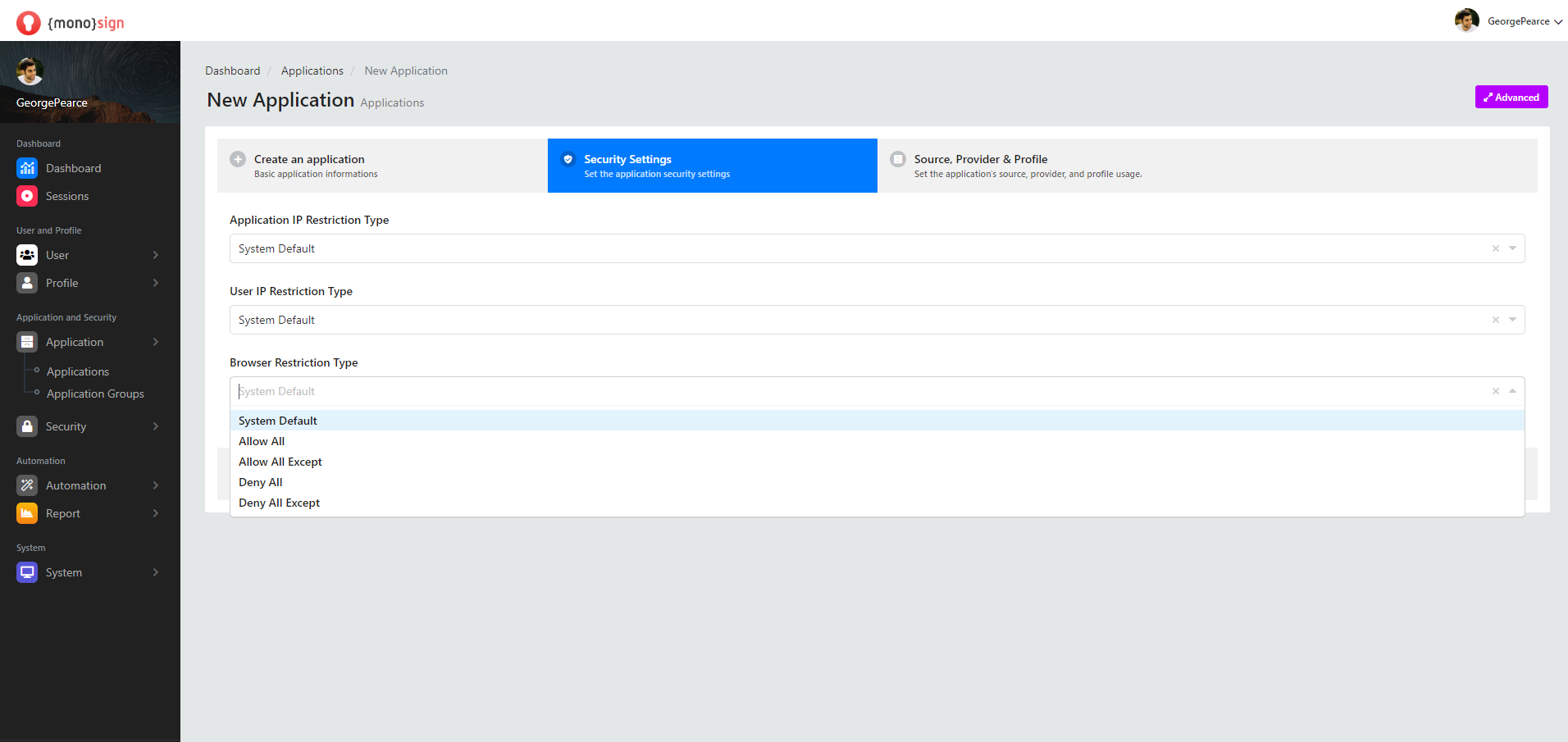Click the Report orange chart icon
The image size is (1568, 742).
27,513
